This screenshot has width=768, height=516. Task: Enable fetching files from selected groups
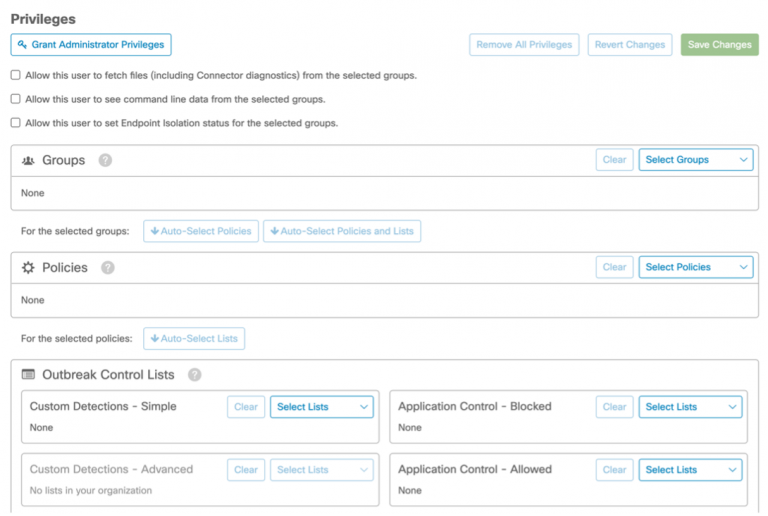pyautogui.click(x=15, y=75)
